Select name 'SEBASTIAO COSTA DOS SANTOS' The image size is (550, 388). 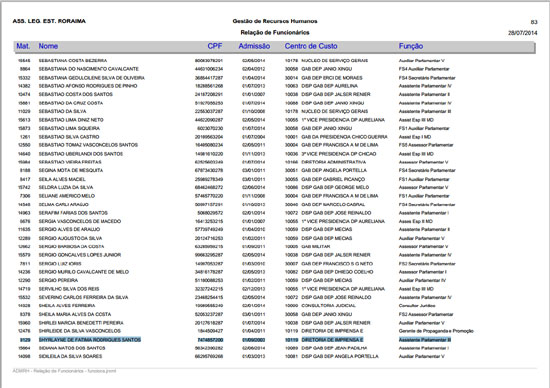76,94
